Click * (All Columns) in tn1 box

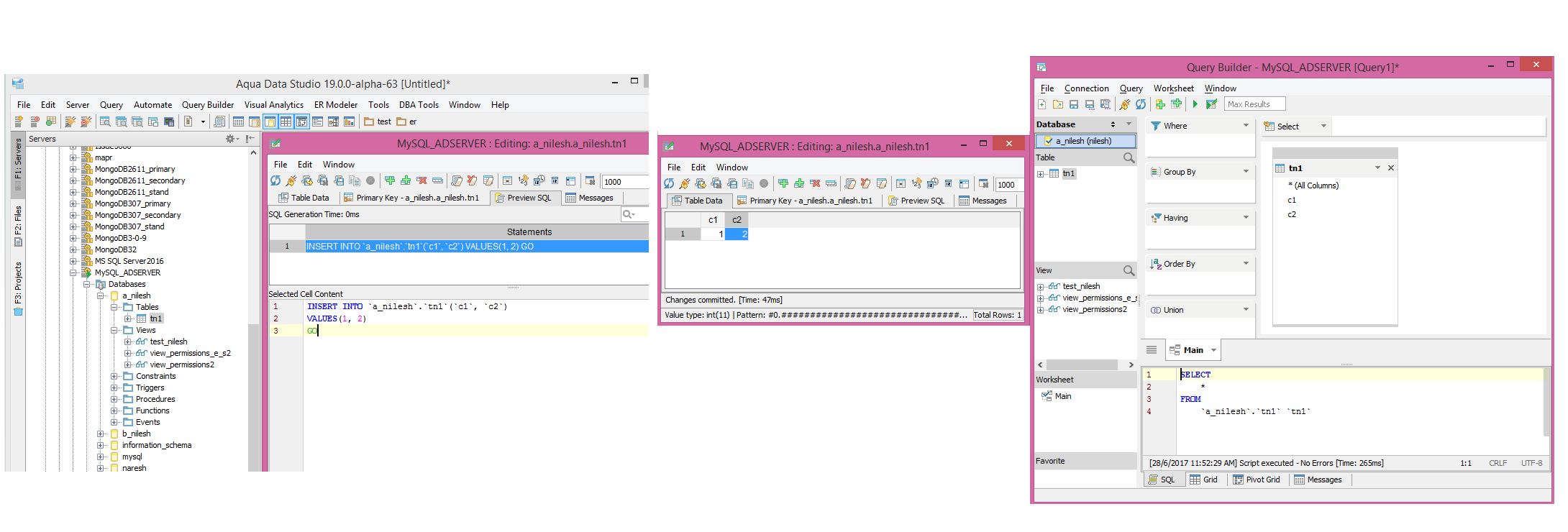pos(1313,185)
